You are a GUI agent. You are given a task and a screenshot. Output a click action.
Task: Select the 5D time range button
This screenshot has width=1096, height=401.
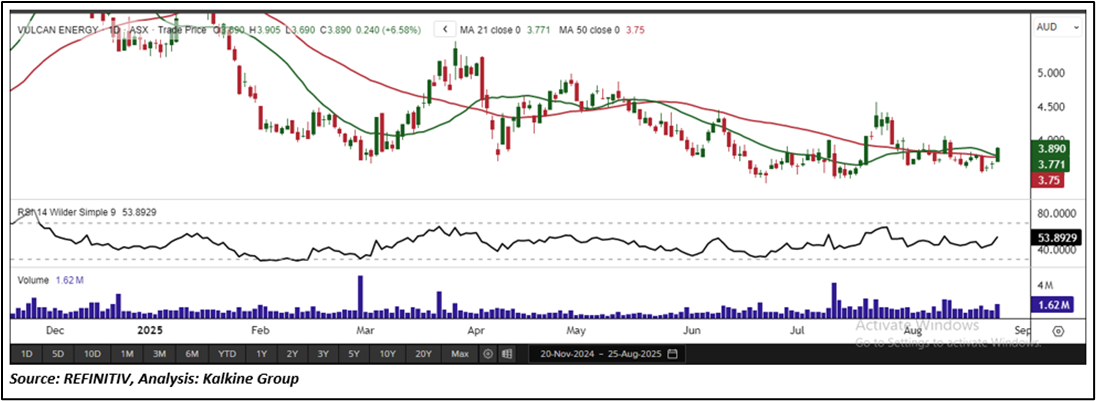click(x=59, y=353)
